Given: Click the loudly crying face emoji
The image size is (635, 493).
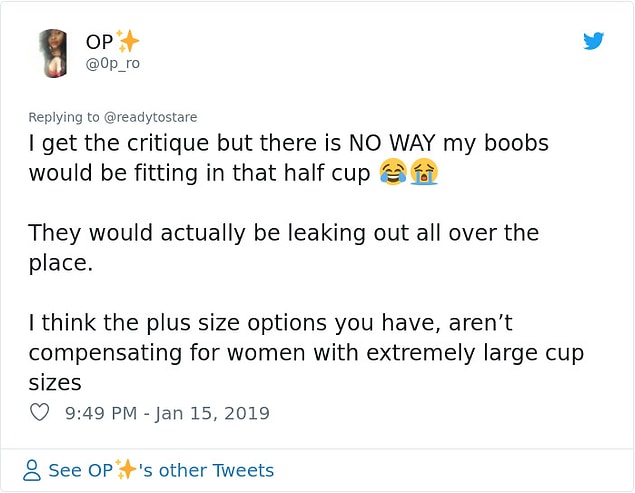Looking at the screenshot, I should coord(424,172).
